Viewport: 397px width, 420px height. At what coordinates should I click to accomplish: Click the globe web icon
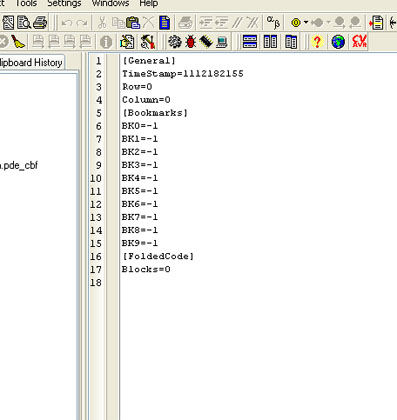pyautogui.click(x=338, y=42)
